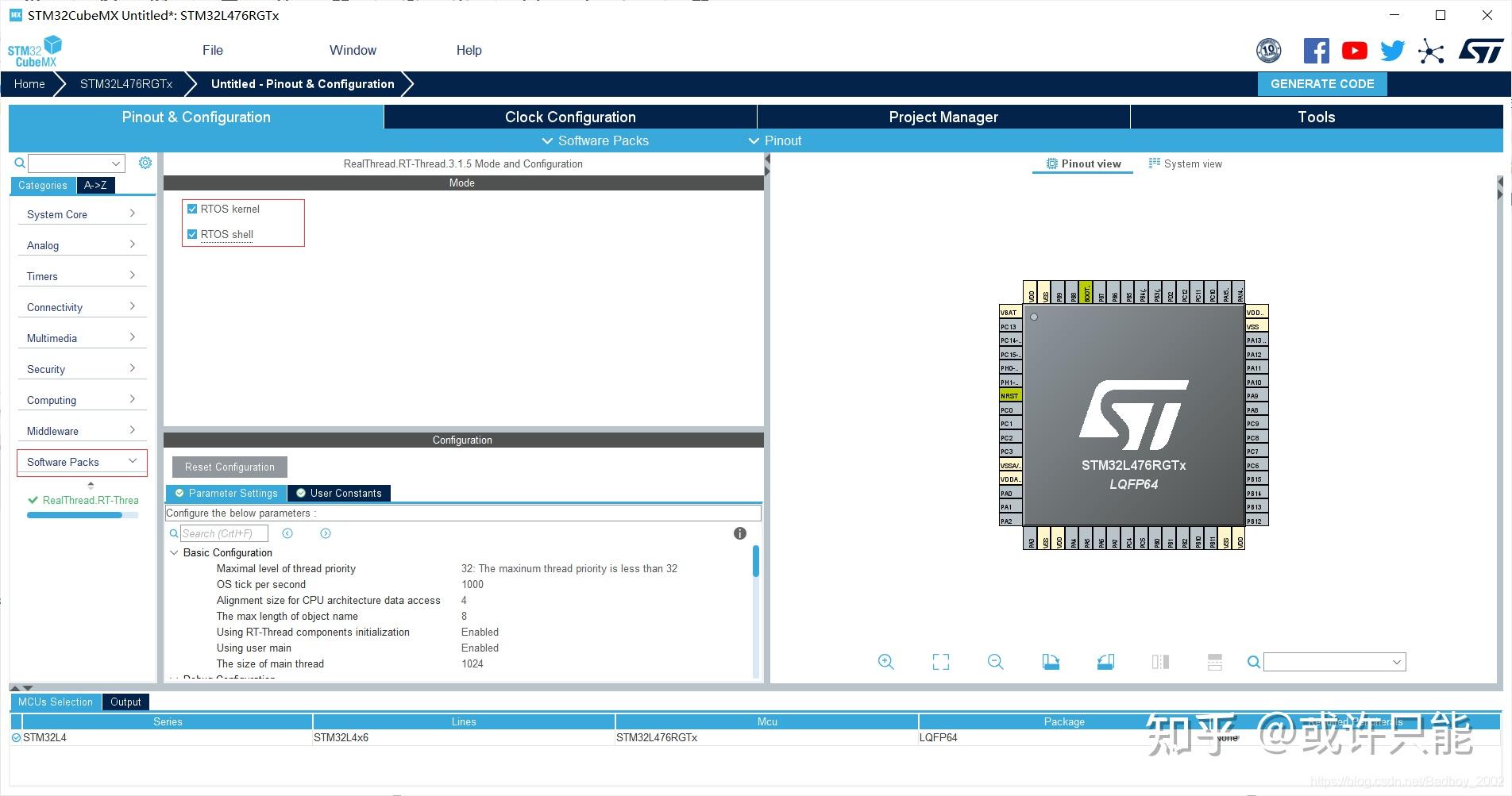Screen dimensions: 1512x796
Task: Open the STM32CubeMX YouTube channel icon
Action: [x=1354, y=49]
